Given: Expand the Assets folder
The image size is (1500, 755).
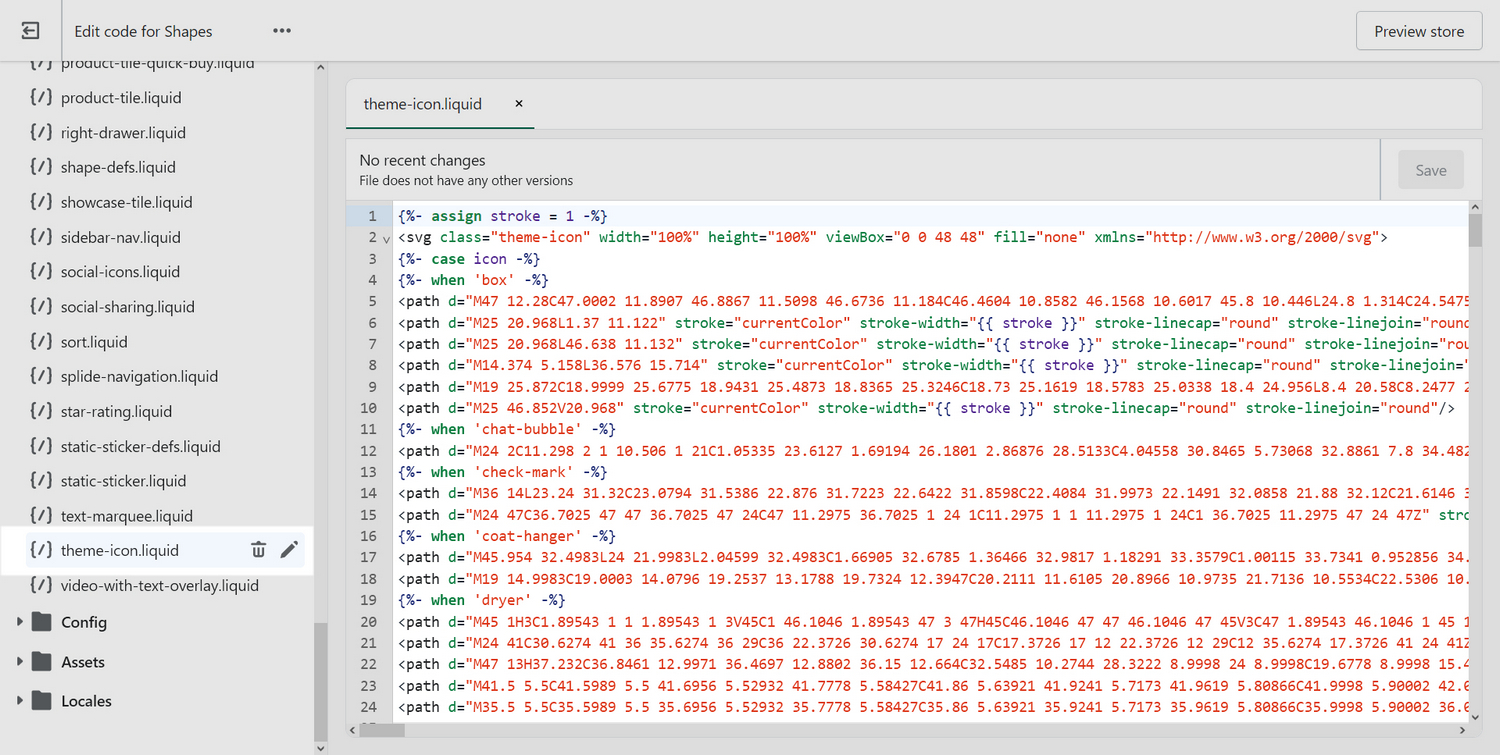Looking at the screenshot, I should 20,662.
